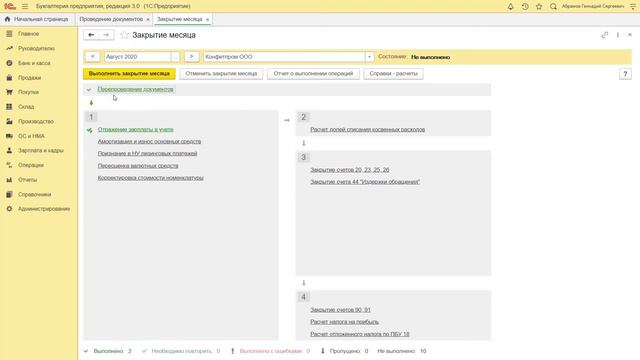640x360 pixels.
Task: Click the search magnifier icon
Action: point(553,7)
